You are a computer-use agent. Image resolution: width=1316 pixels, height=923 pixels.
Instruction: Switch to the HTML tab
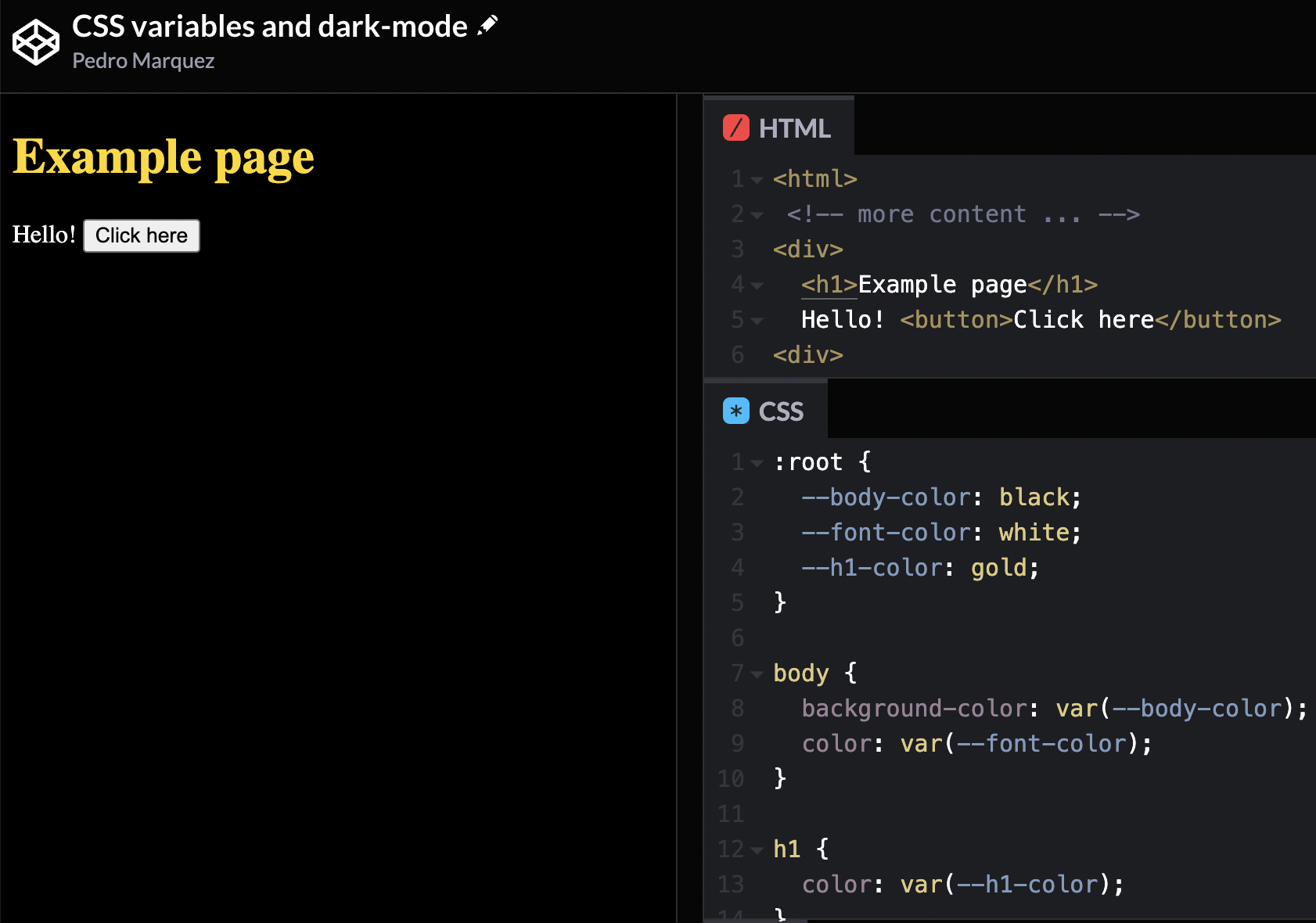pyautogui.click(x=795, y=127)
